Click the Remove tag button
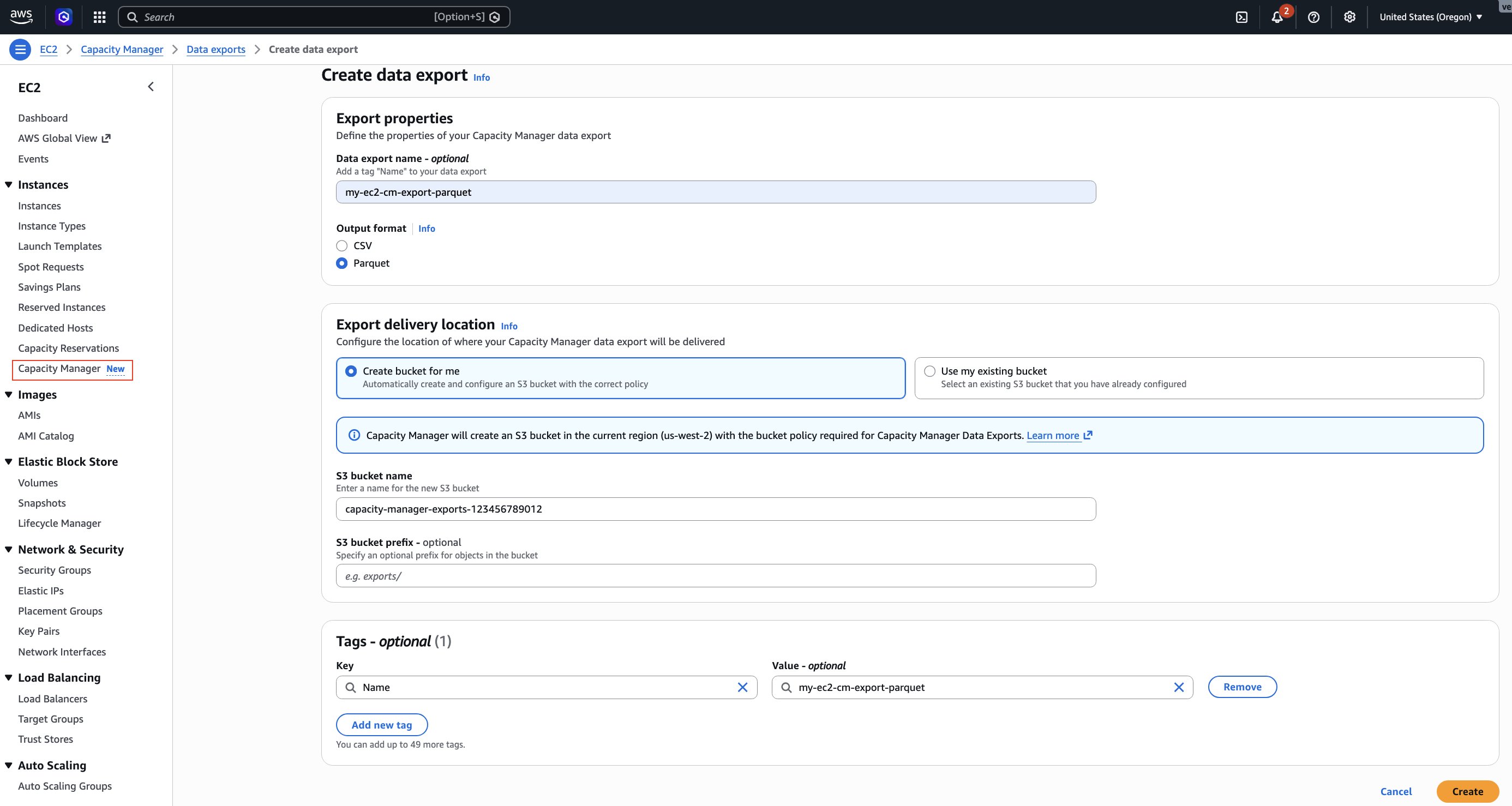 pos(1243,687)
